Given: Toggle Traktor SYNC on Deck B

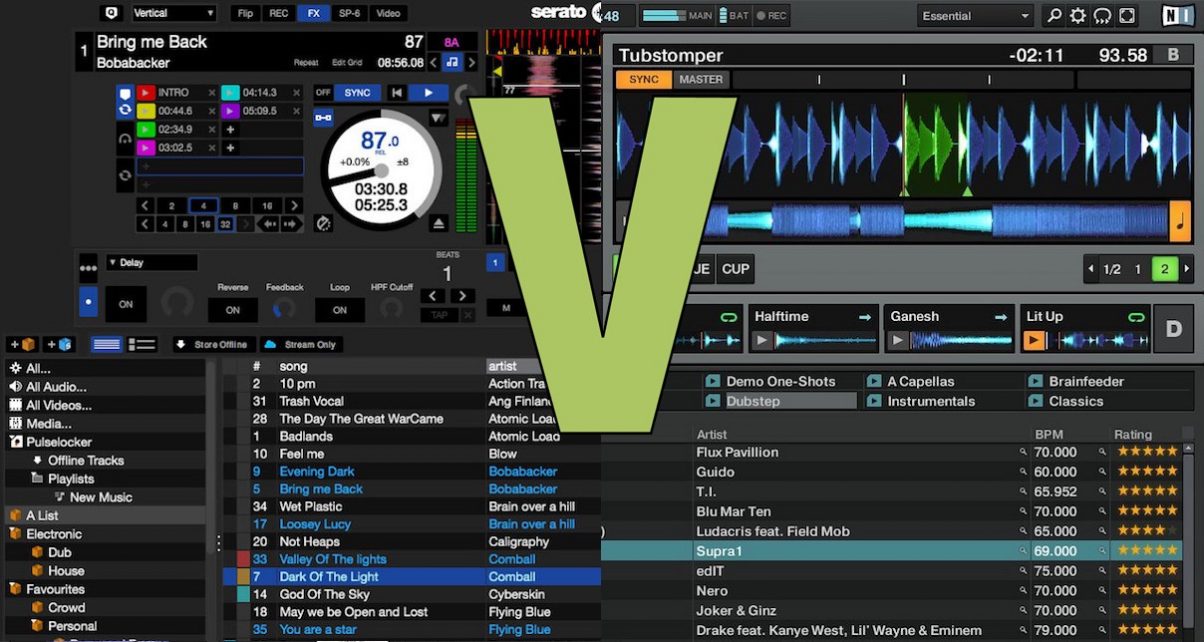Looking at the screenshot, I should click(644, 80).
